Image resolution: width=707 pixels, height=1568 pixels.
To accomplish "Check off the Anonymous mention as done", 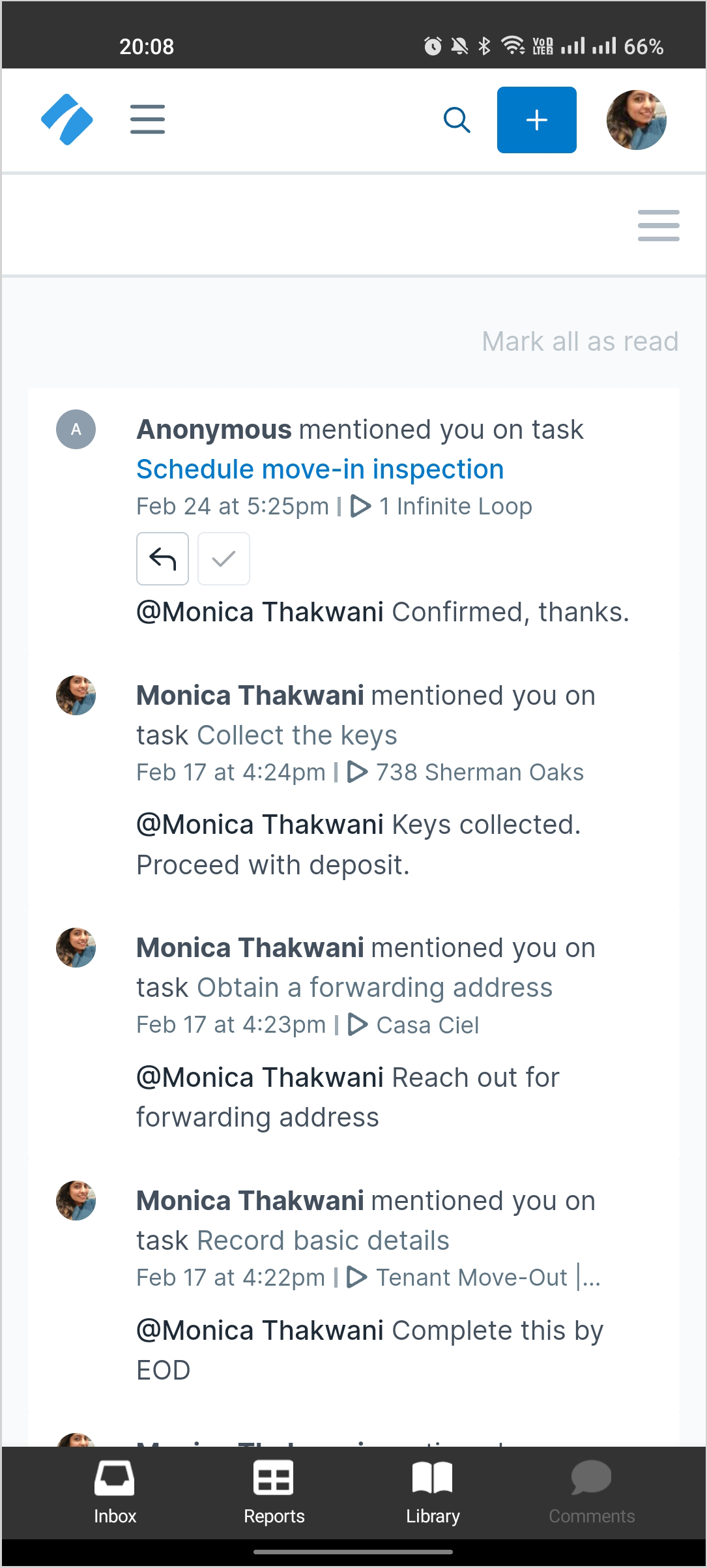I will coord(224,559).
